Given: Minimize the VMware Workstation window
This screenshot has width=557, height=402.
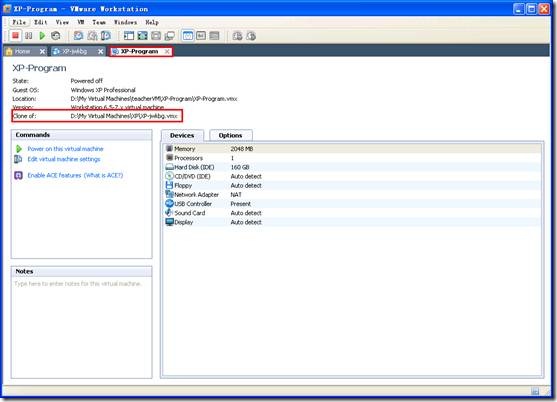Looking at the screenshot, I should tap(519, 9).
